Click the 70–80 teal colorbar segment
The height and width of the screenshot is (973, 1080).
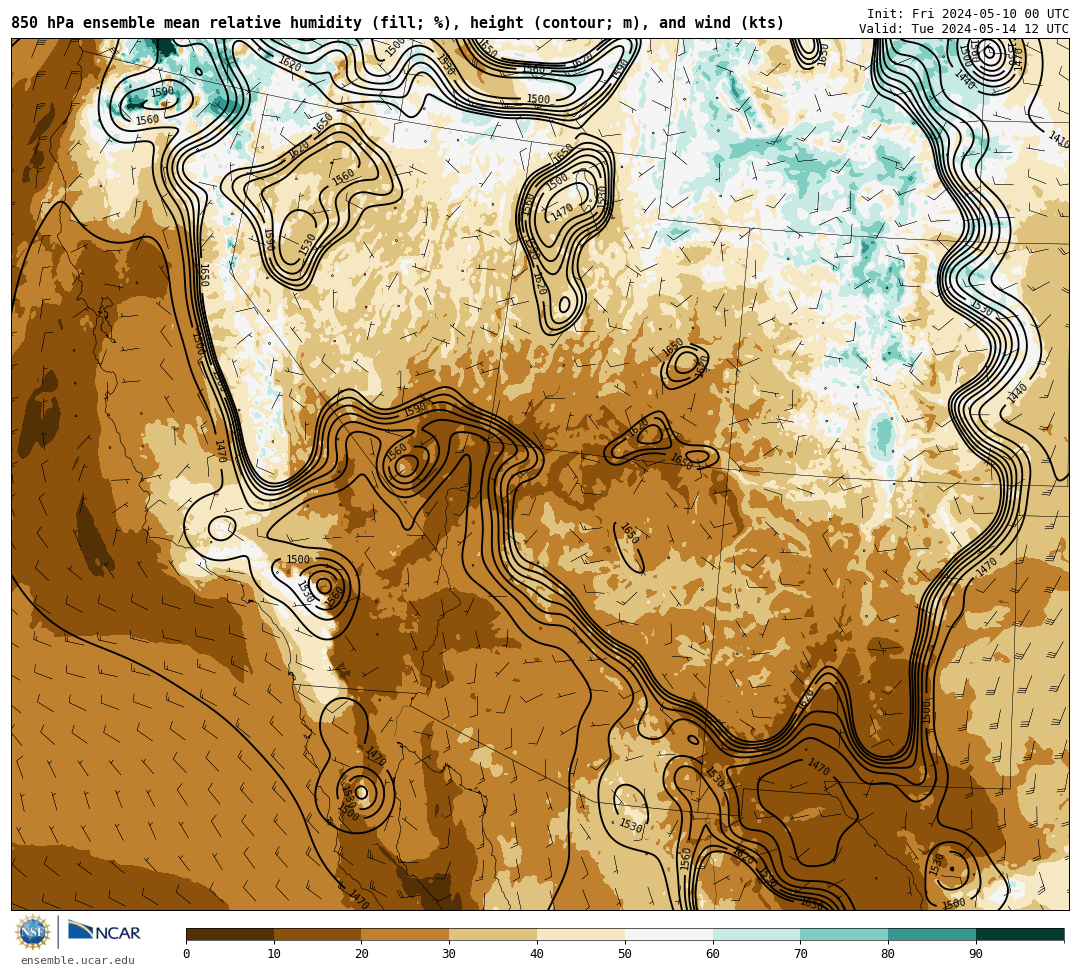[x=844, y=934]
